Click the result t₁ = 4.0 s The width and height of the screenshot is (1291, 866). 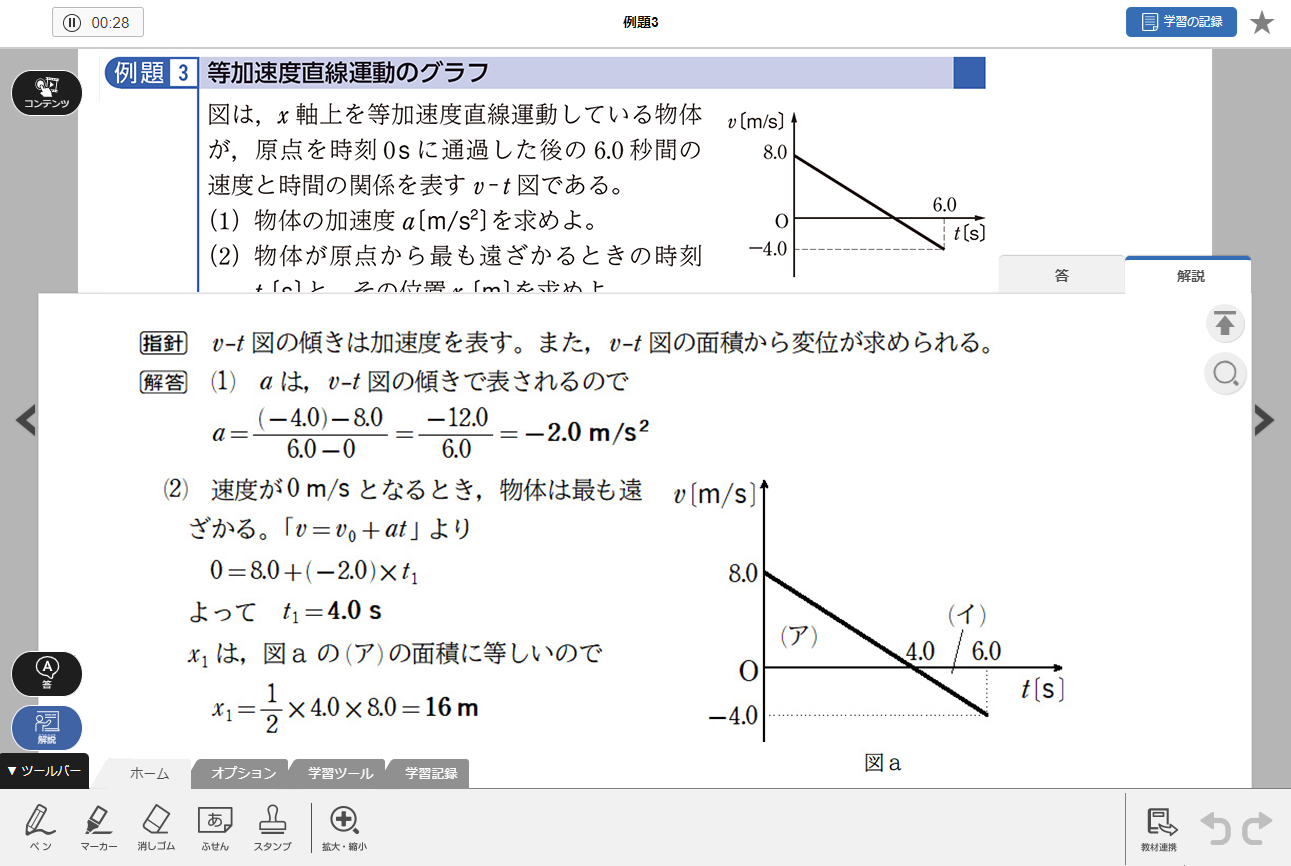pos(332,610)
